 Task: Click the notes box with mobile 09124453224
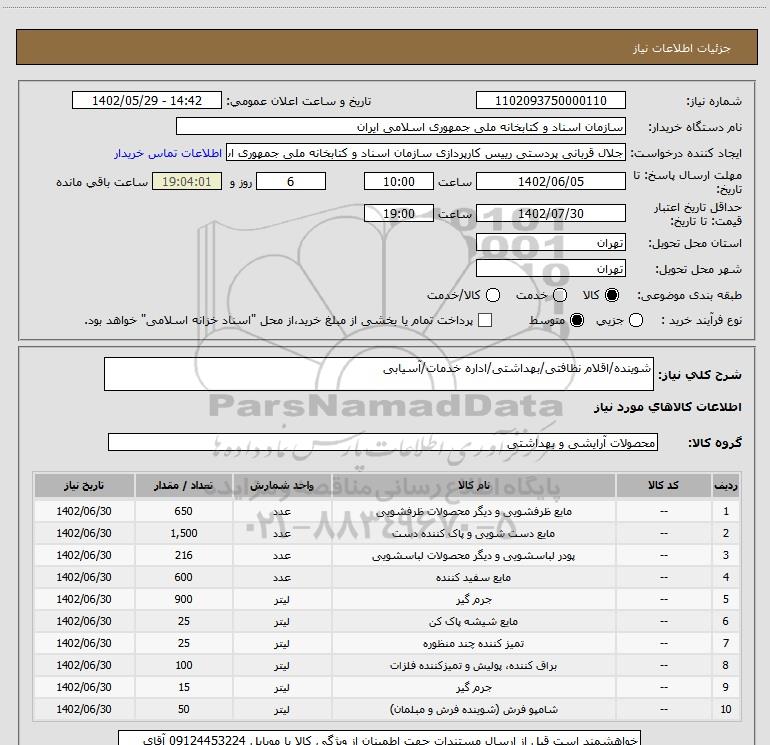379,738
